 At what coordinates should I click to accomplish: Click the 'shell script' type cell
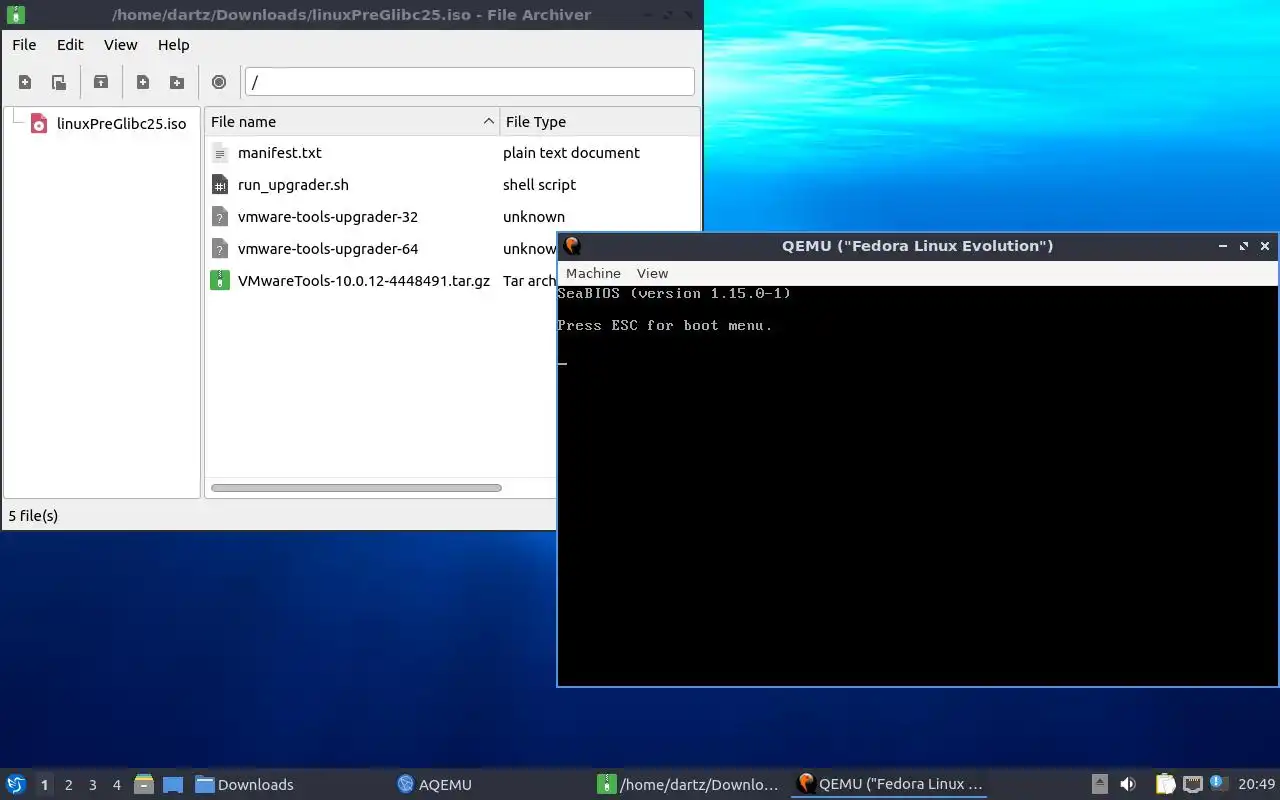click(x=539, y=185)
